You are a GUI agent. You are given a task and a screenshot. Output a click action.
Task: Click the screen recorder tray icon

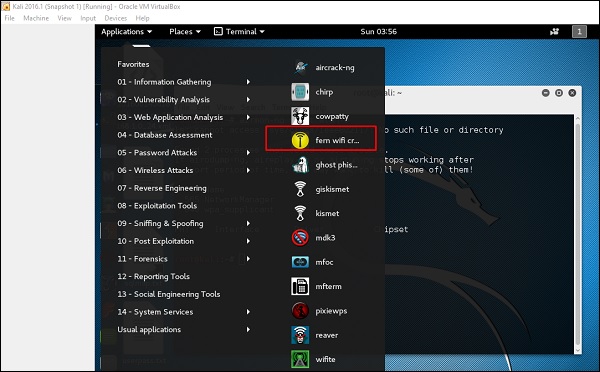[554, 31]
